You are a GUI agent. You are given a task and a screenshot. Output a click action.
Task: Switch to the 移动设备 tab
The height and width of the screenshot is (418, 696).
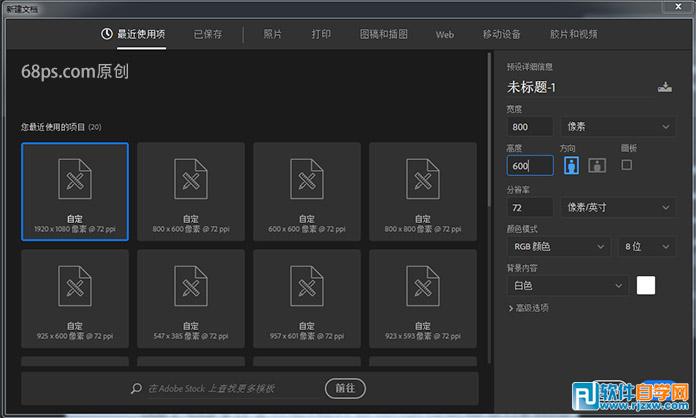[x=502, y=34]
